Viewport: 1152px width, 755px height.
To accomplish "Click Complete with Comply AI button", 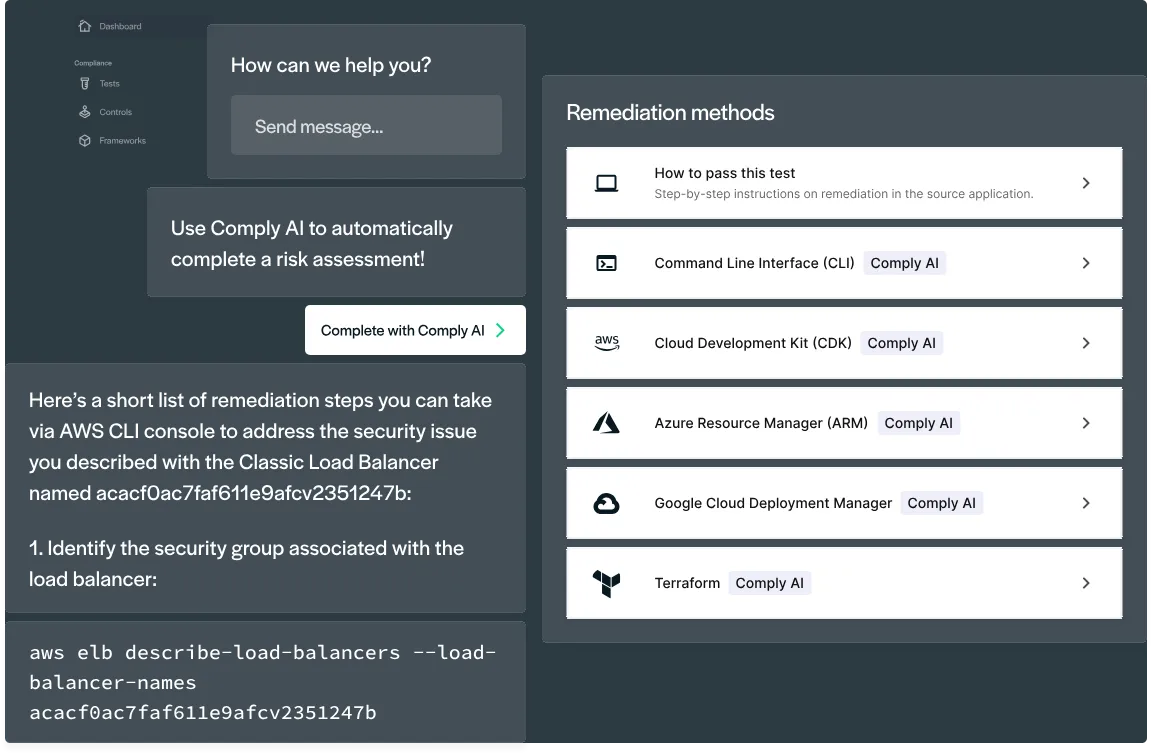I will coord(414,330).
